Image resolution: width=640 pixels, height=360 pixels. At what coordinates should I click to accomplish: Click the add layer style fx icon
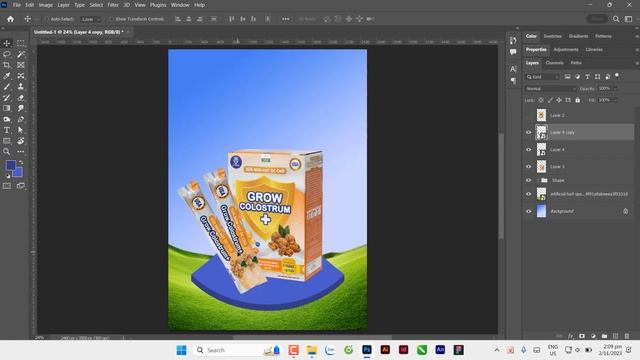(x=571, y=336)
